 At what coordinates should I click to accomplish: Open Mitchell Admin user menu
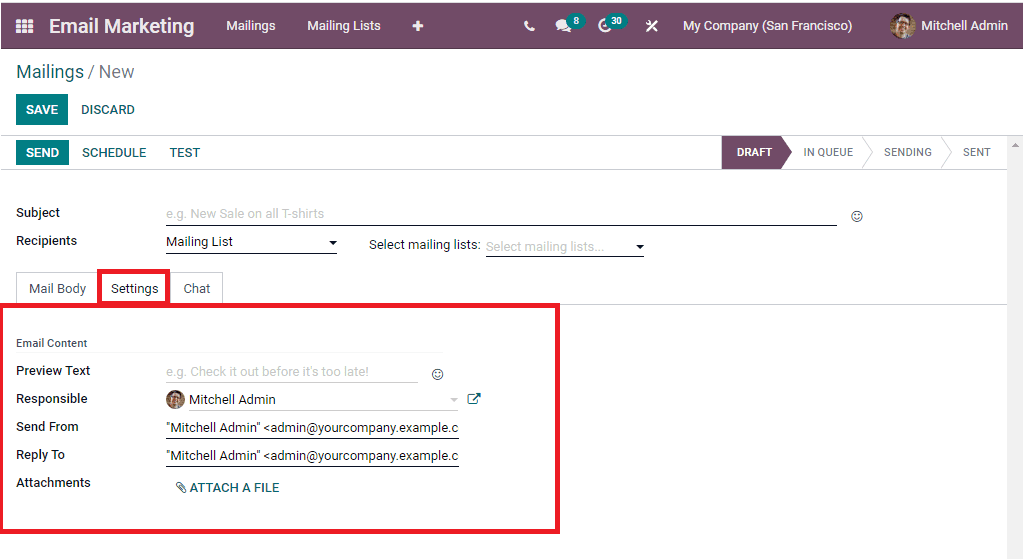point(949,26)
